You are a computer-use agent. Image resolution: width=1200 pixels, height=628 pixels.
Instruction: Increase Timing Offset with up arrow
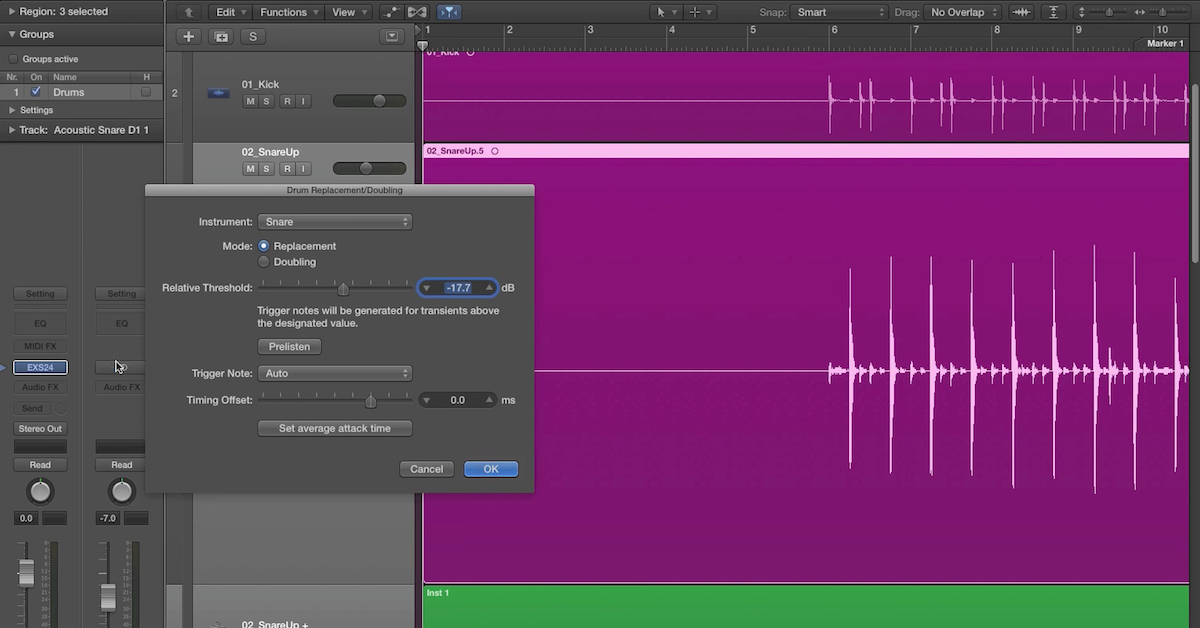point(489,400)
